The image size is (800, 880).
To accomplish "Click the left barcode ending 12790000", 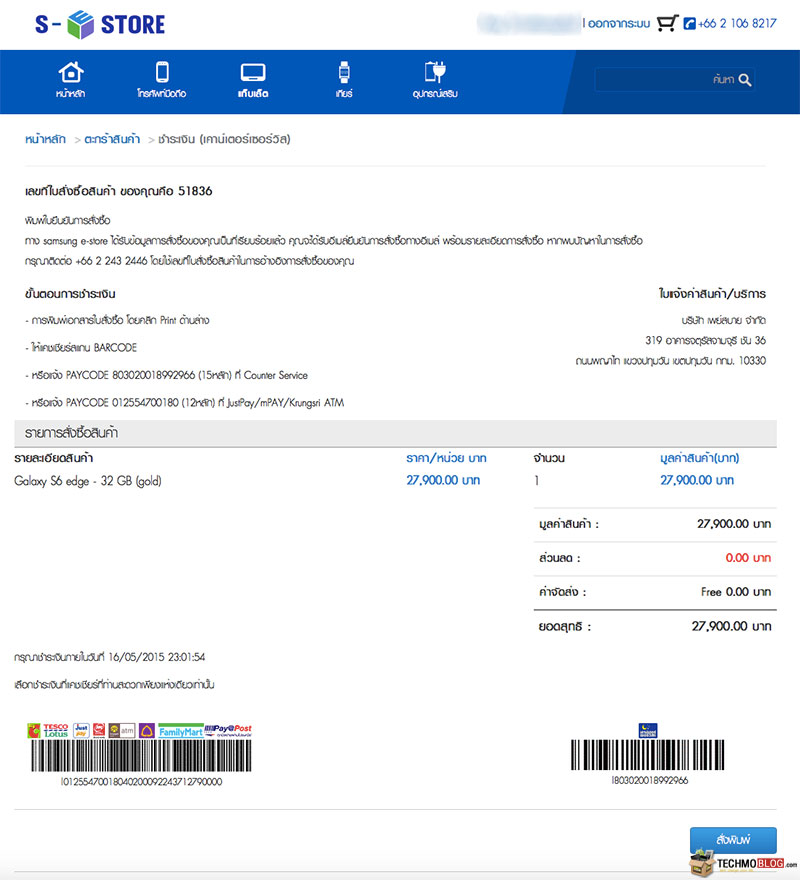I will click(141, 755).
